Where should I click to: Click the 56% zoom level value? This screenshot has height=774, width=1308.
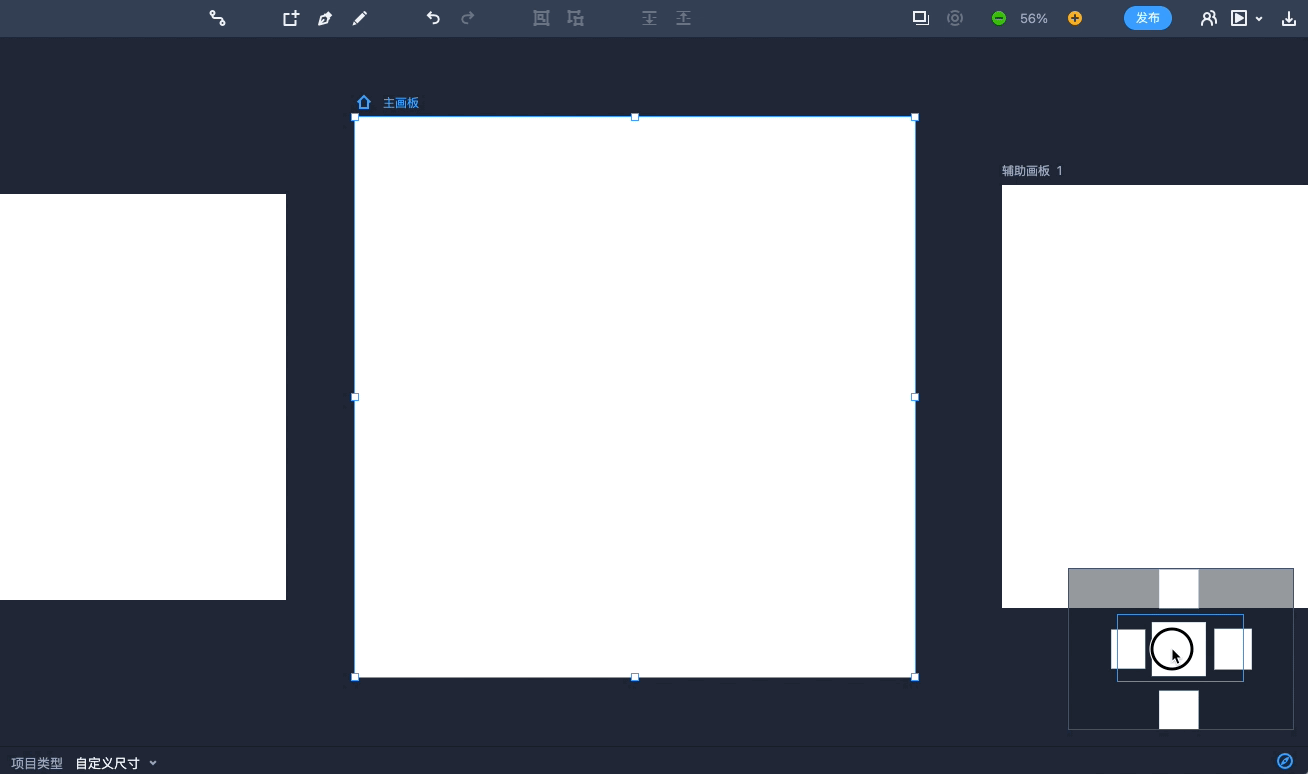click(1034, 18)
